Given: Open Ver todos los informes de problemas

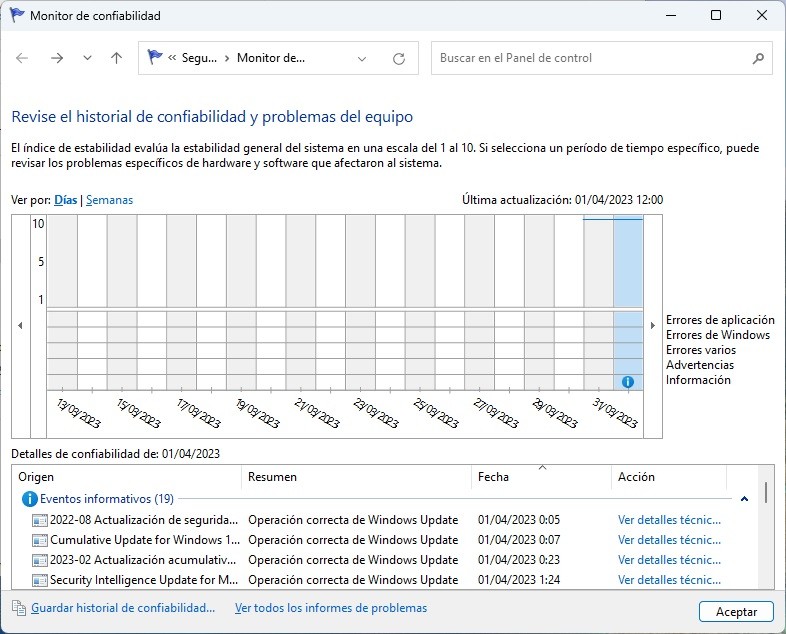Looking at the screenshot, I should point(330,608).
